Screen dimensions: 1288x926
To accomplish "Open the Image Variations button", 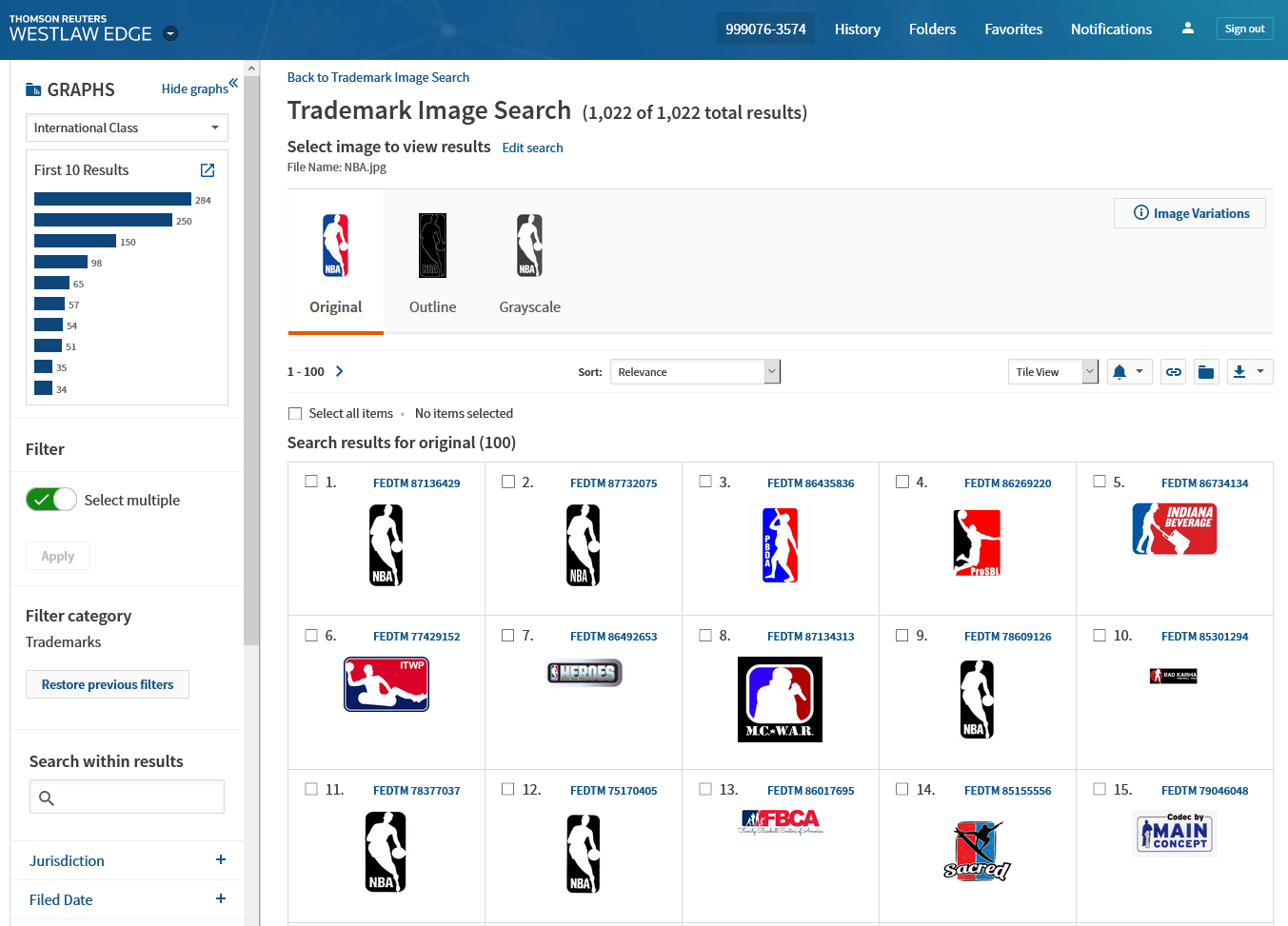I will [1190, 213].
